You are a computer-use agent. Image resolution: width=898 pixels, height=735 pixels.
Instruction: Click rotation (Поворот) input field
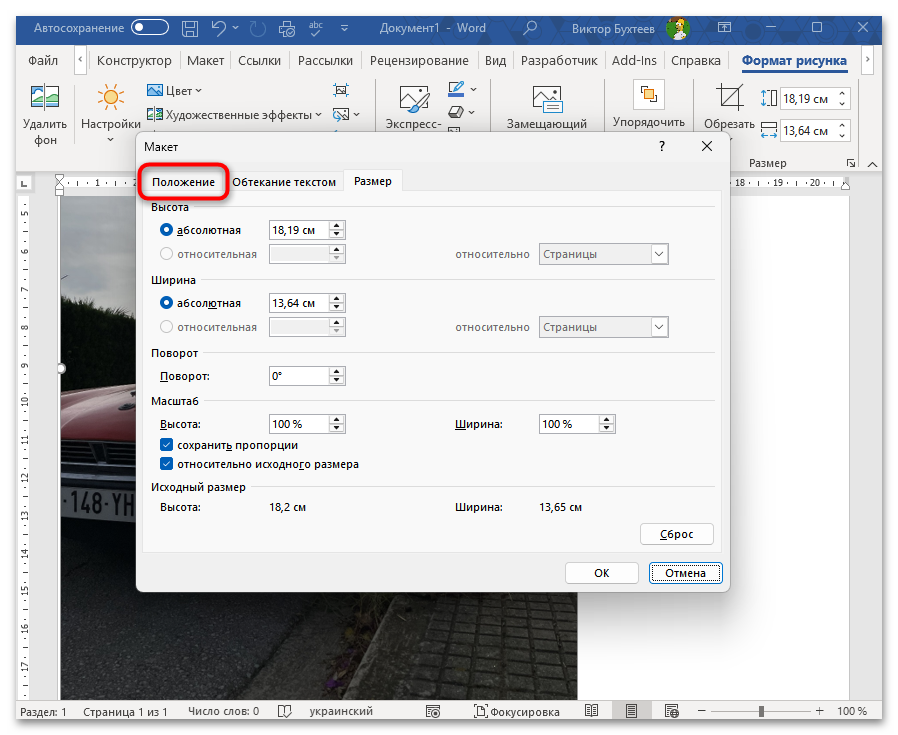[x=299, y=376]
